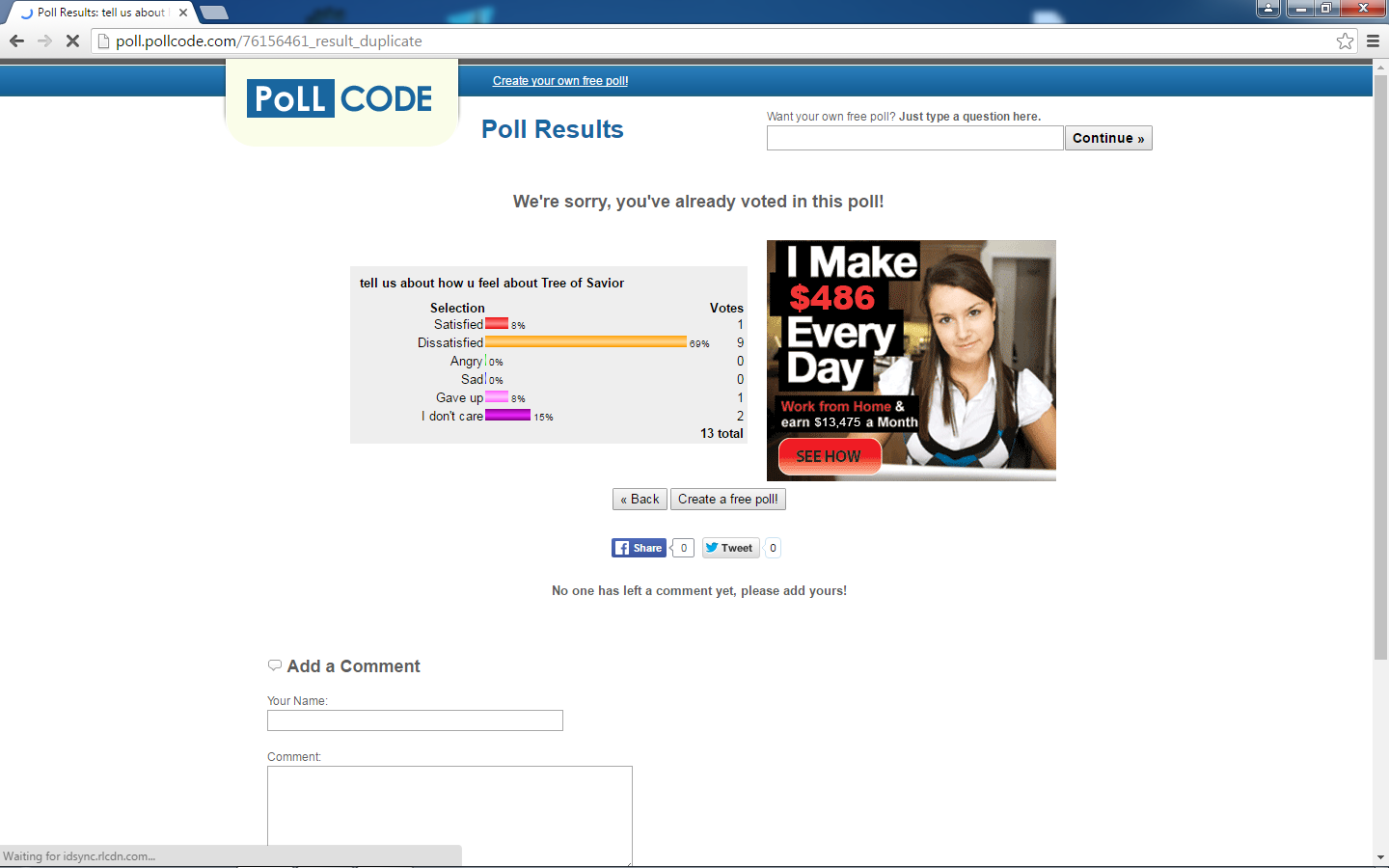Bookmark page with star icon

[1345, 41]
